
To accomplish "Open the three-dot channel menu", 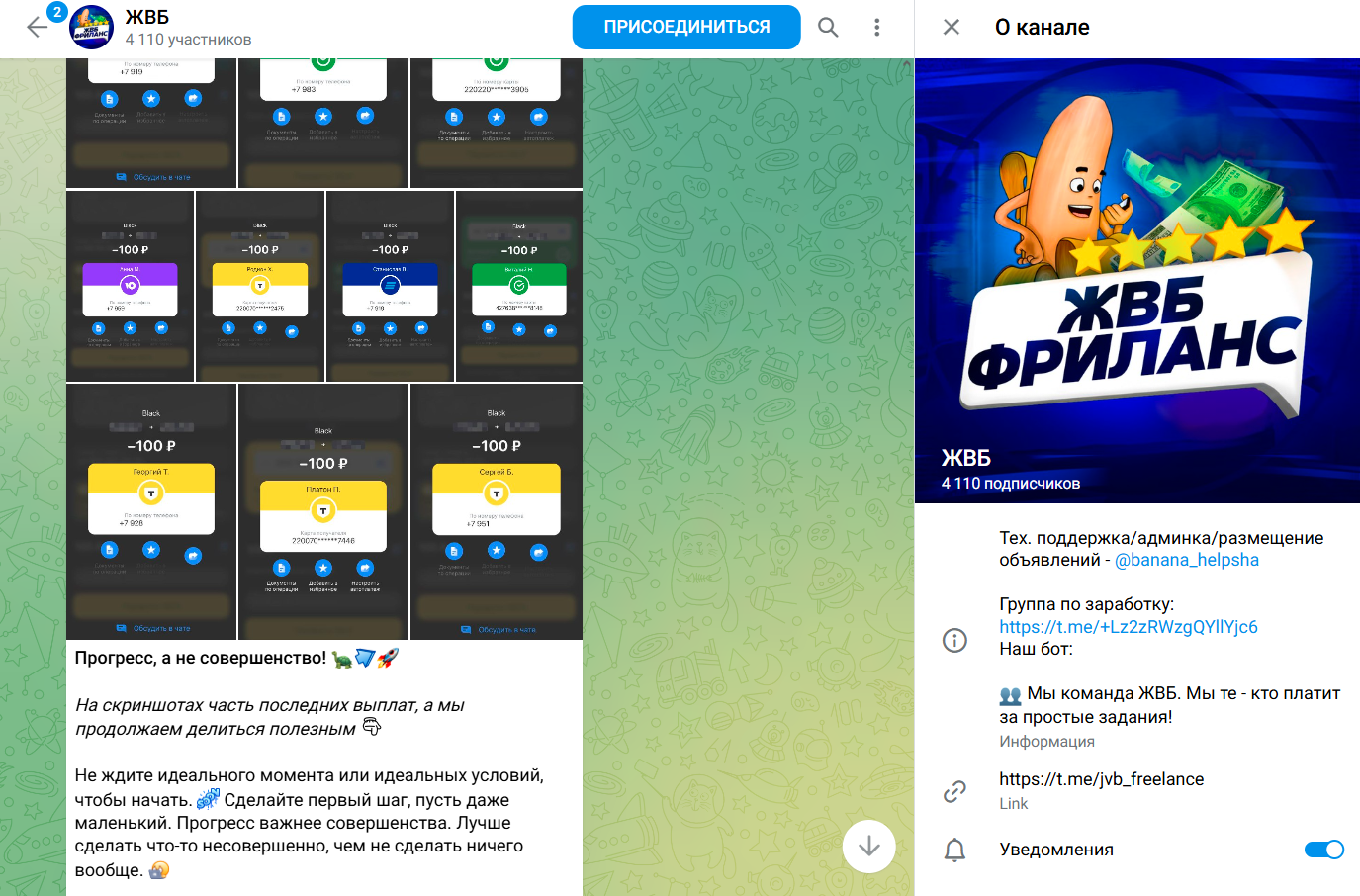I will [876, 28].
